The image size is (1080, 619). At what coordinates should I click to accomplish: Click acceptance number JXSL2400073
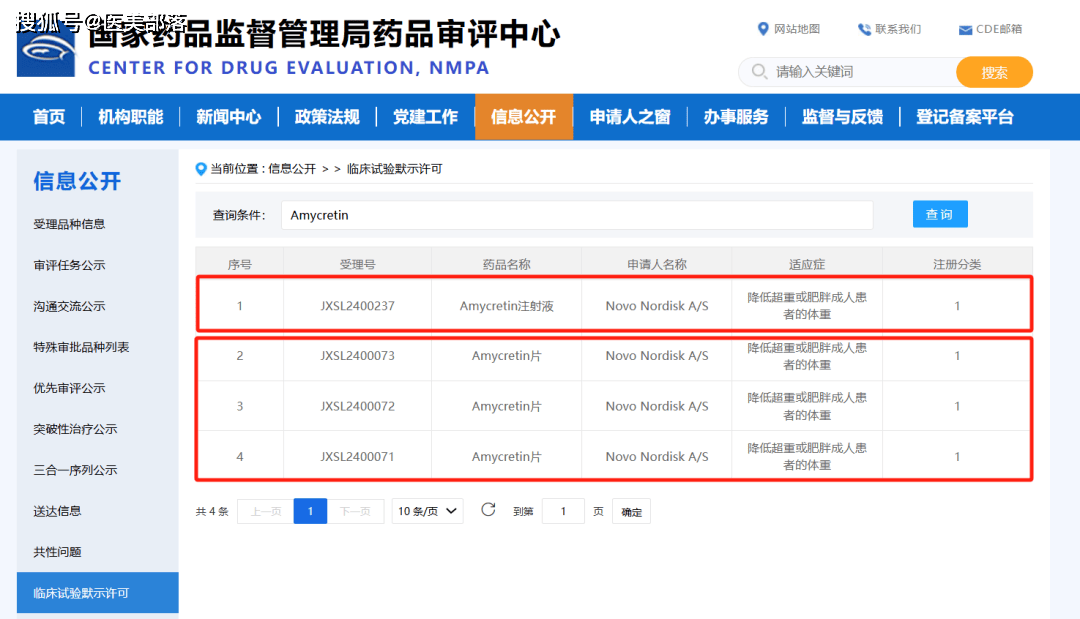[x=357, y=356]
